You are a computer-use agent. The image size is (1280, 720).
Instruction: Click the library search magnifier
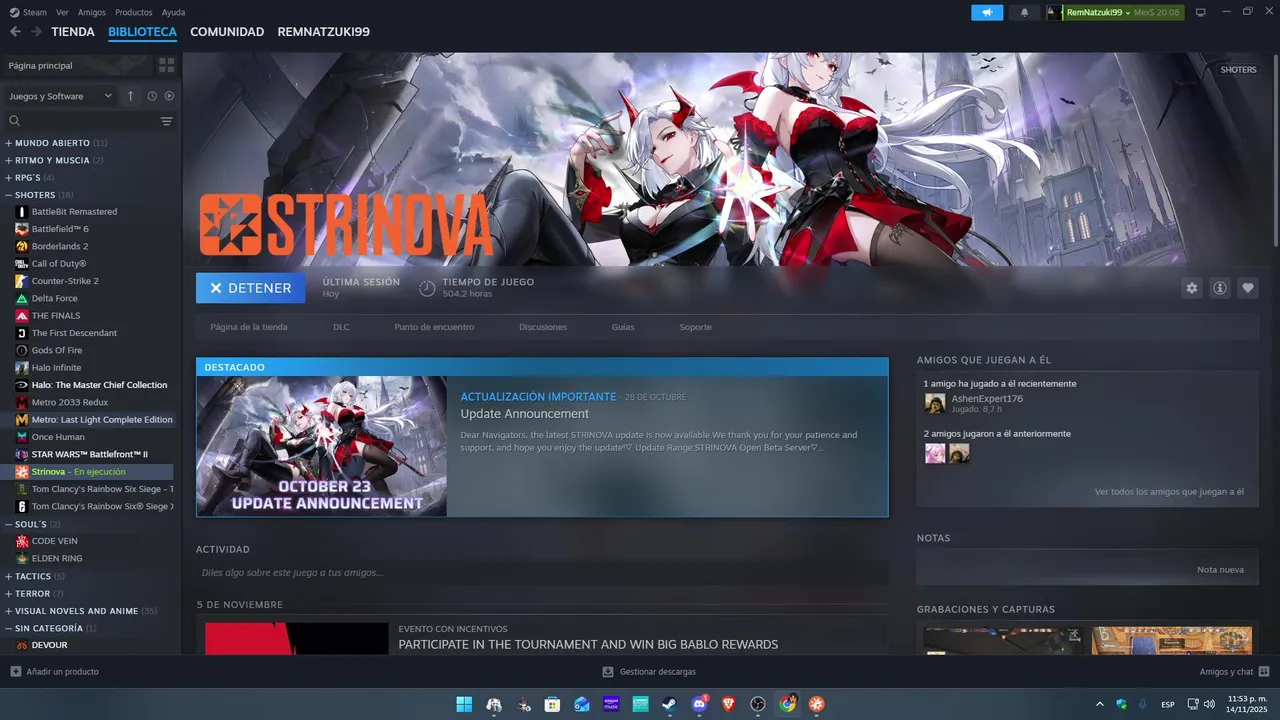(14, 121)
